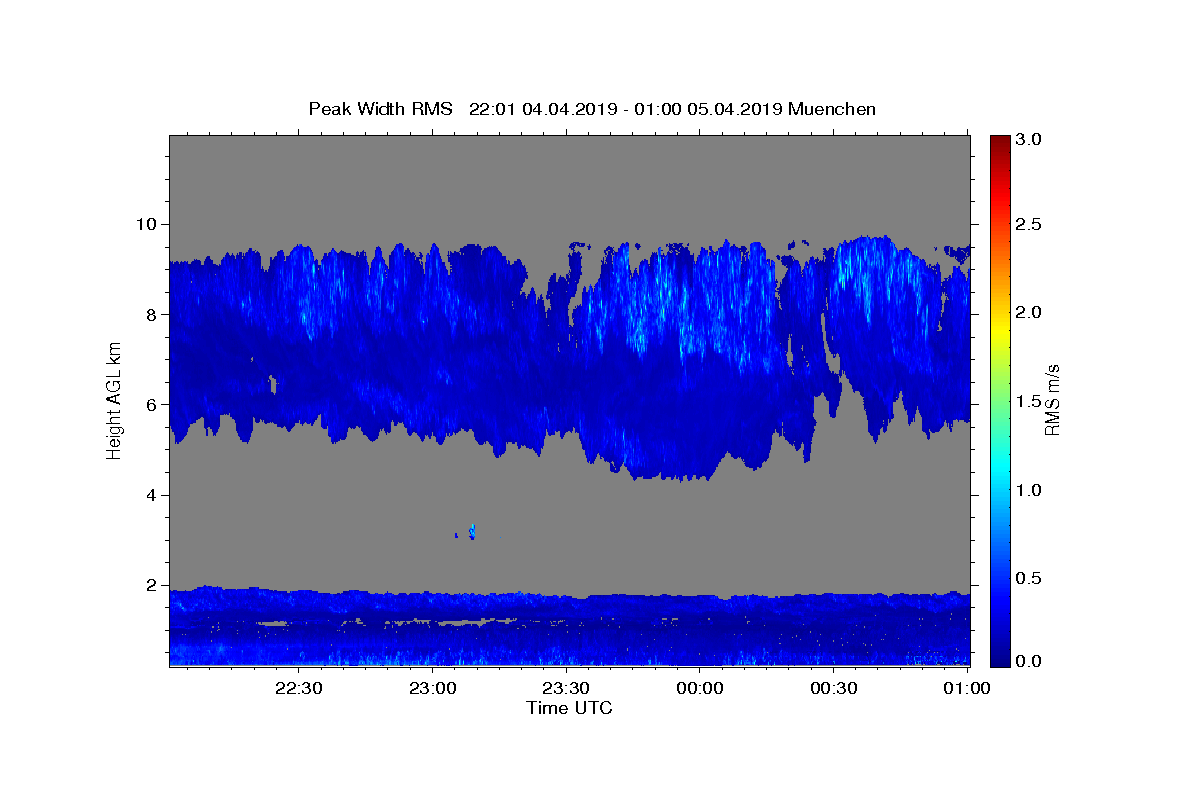Click the 23:30 time tick label
1200x800 pixels.
566,688
